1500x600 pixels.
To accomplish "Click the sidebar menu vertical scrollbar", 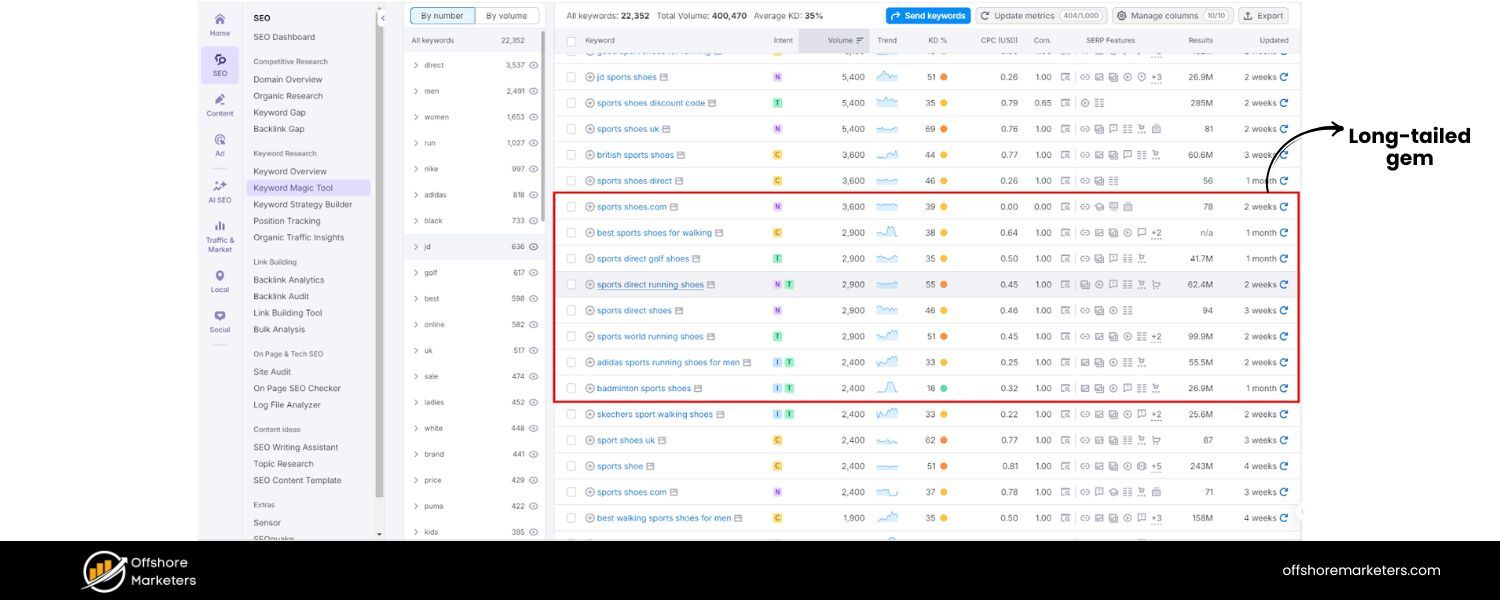I will pyautogui.click(x=379, y=260).
